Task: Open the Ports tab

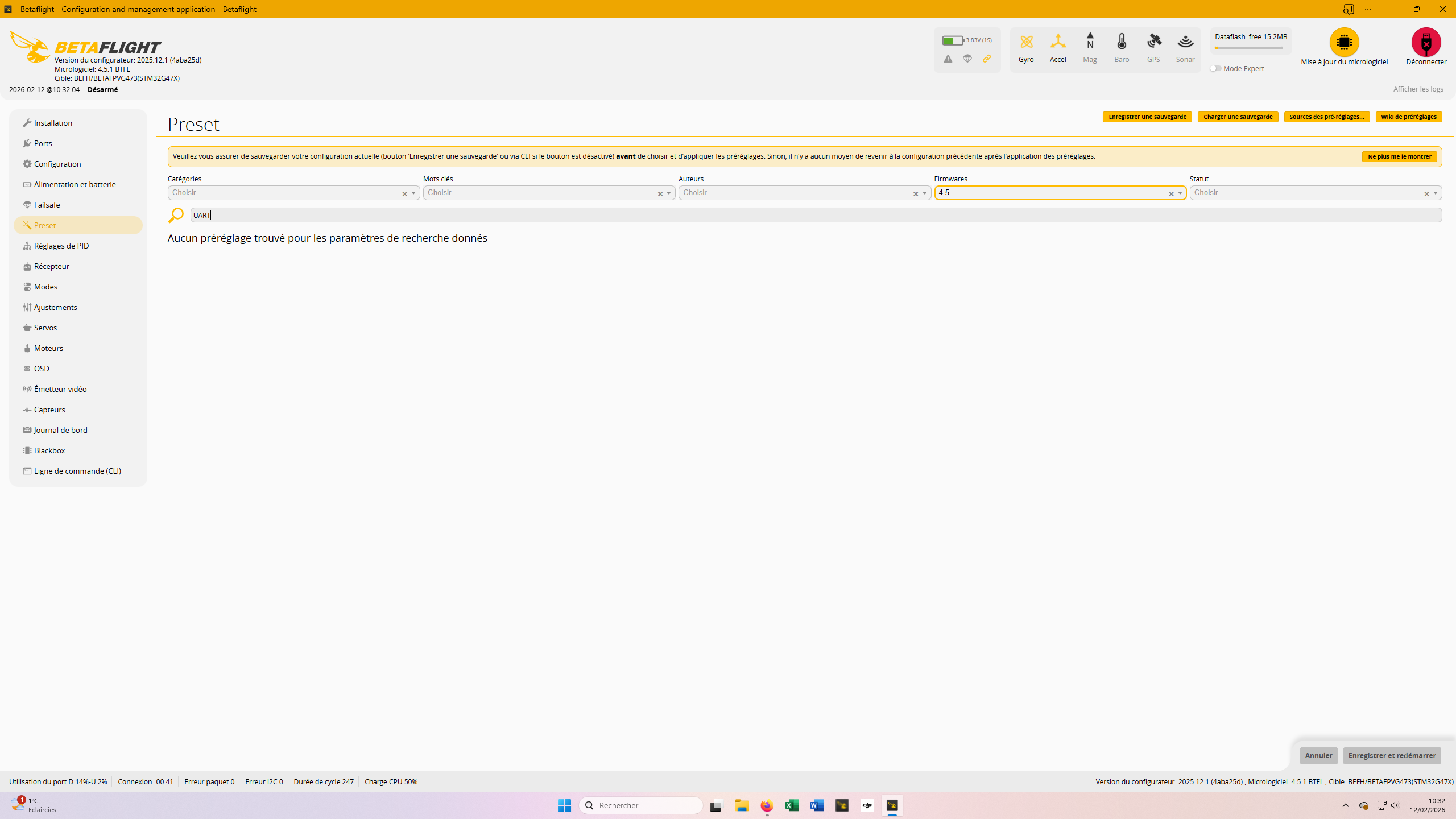Action: pos(43,143)
